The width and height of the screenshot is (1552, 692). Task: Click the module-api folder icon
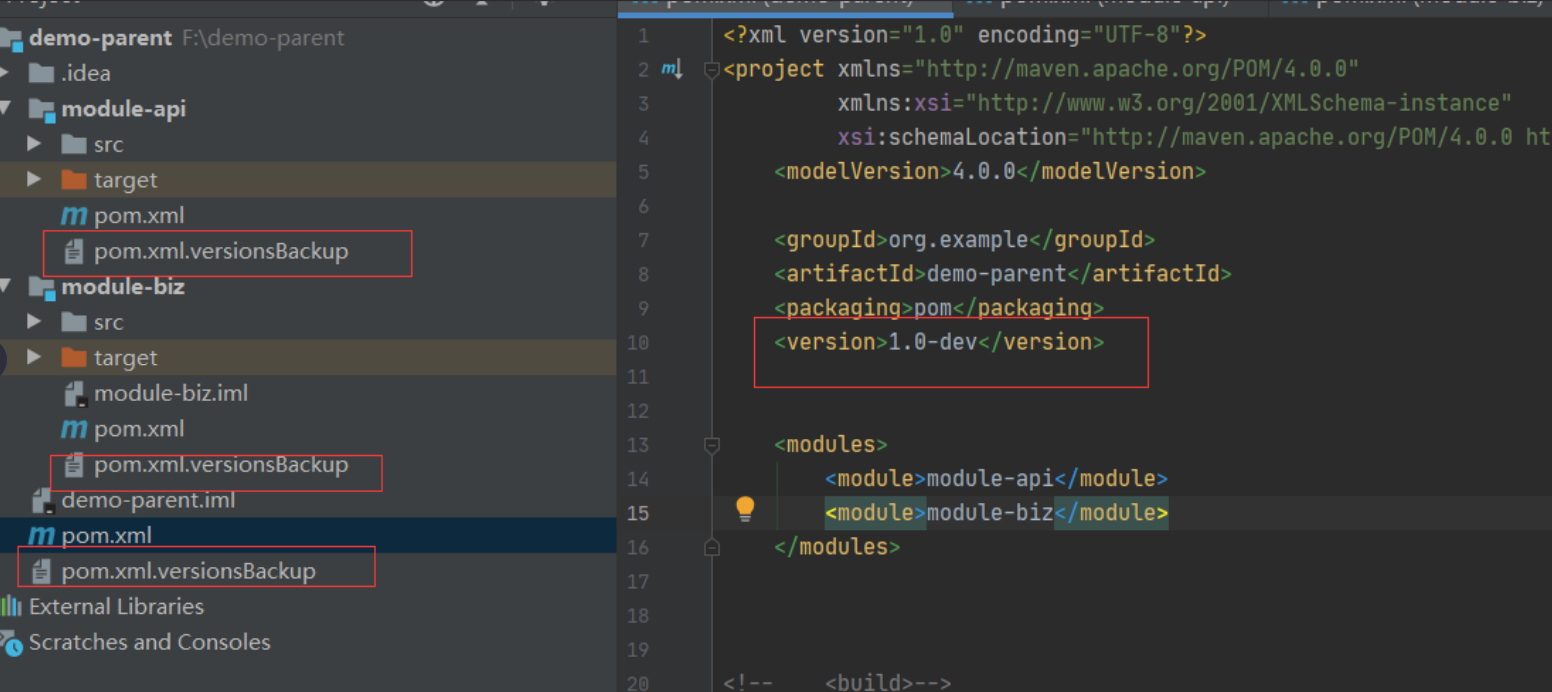(41, 109)
